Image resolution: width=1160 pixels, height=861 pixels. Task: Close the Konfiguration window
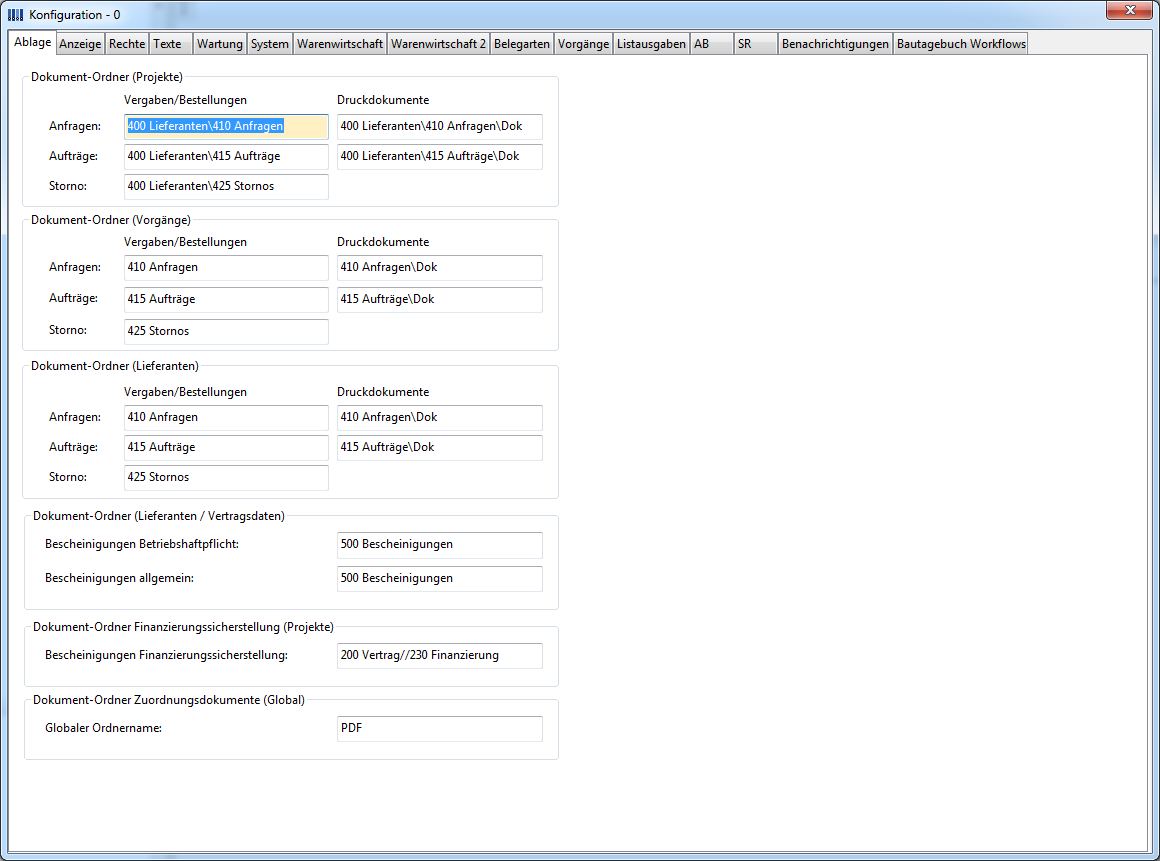[x=1130, y=10]
